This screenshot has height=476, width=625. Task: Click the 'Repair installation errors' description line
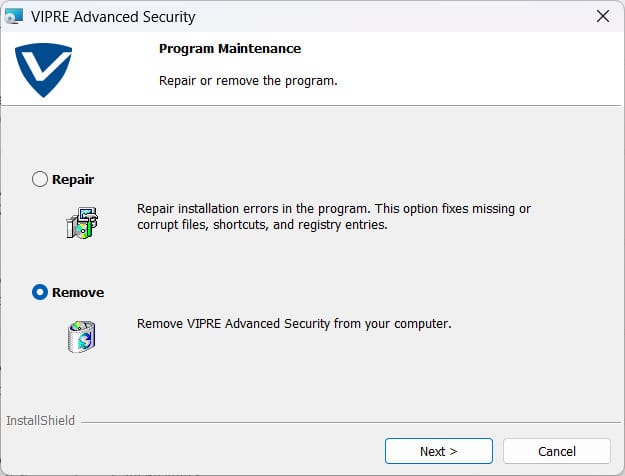tap(334, 208)
